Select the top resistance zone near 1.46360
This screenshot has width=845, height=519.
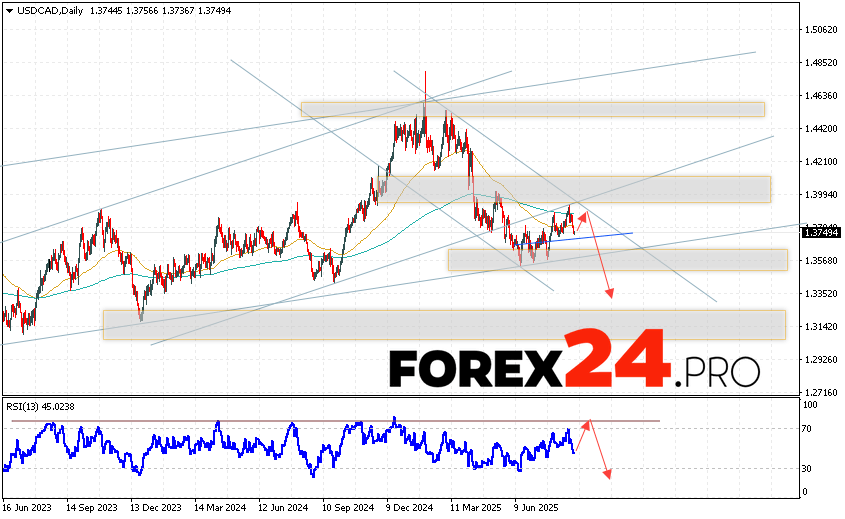tap(532, 109)
